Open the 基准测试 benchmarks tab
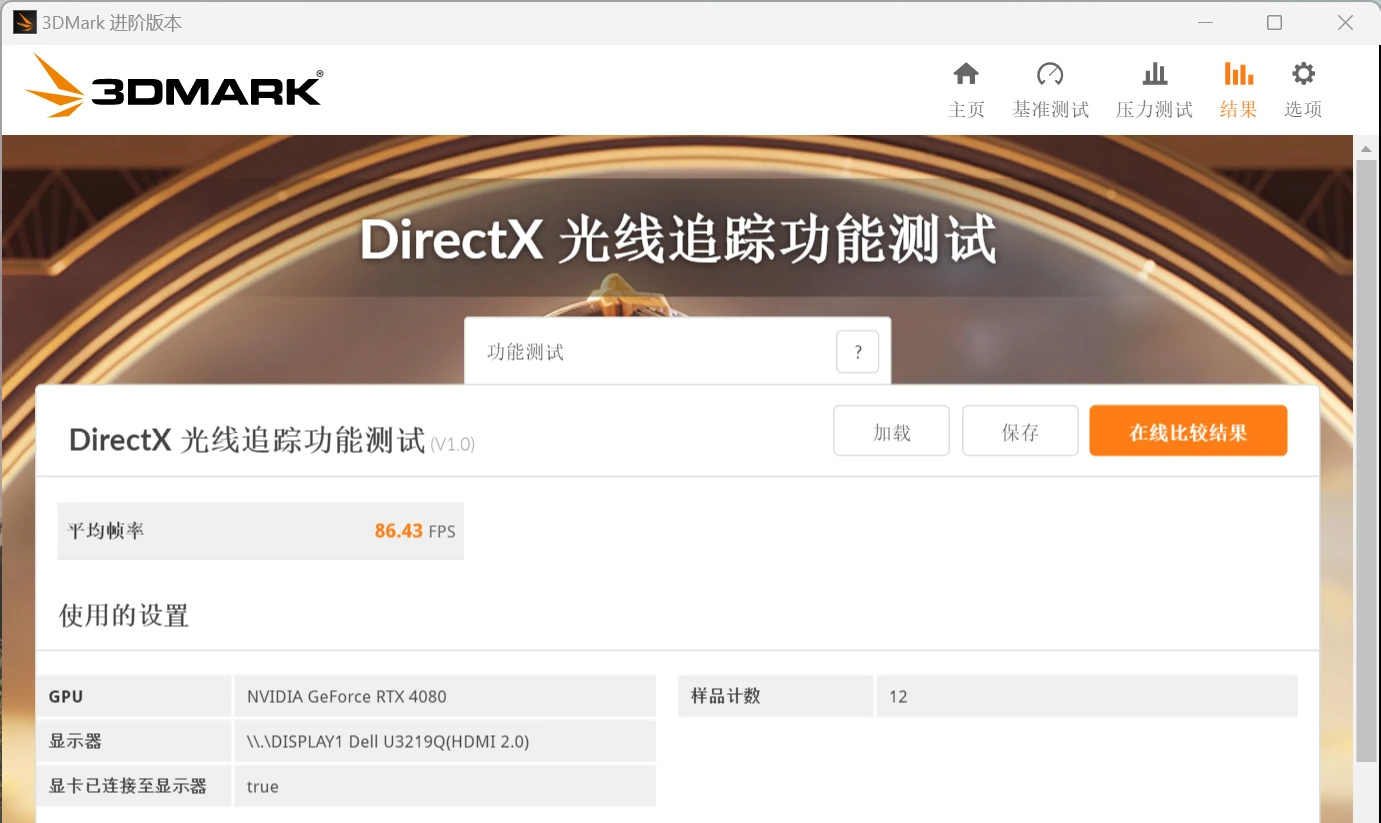 1050,90
